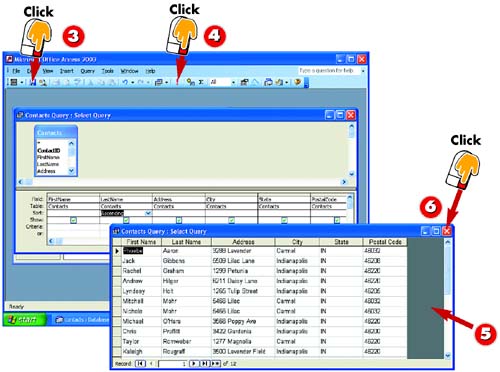Open the File menu

tap(16, 71)
